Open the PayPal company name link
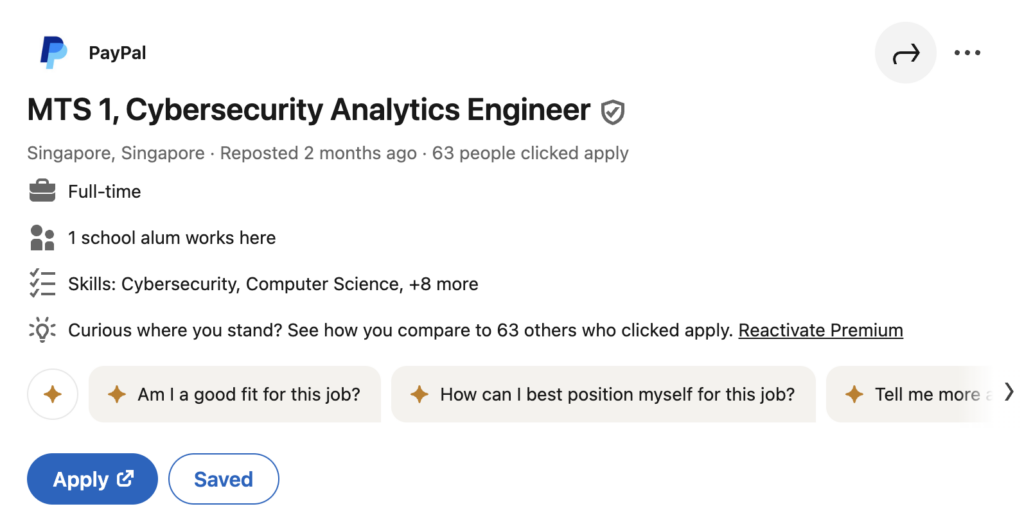This screenshot has width=1024, height=520. [x=118, y=53]
